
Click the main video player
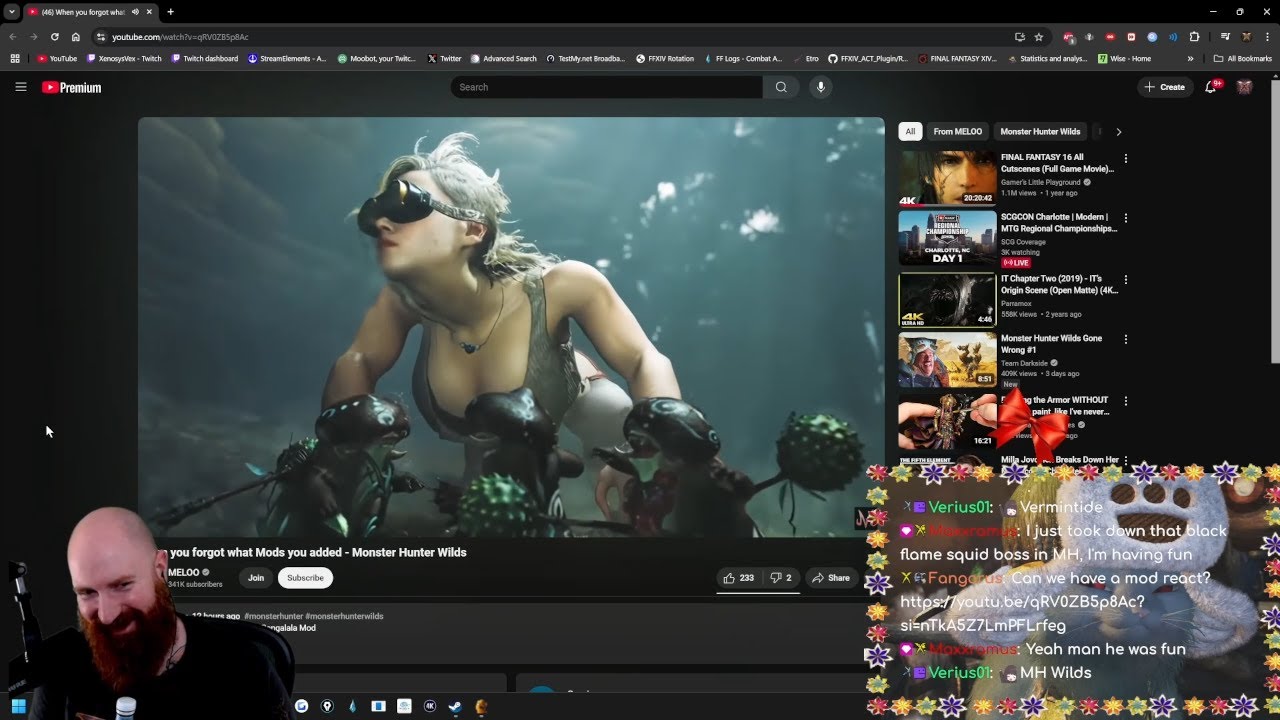pos(511,327)
